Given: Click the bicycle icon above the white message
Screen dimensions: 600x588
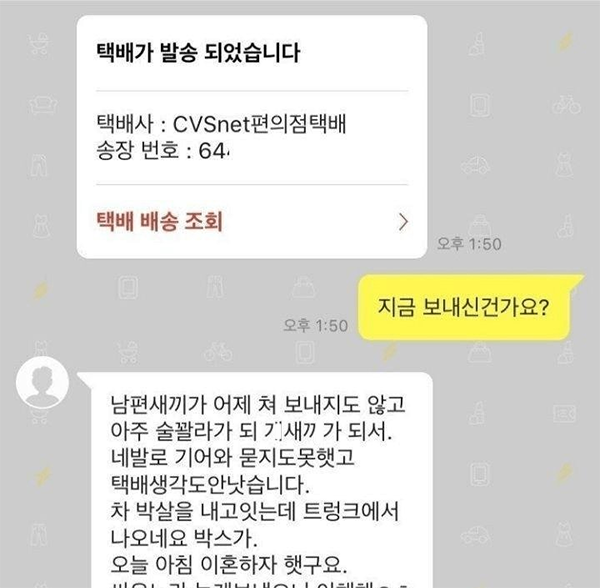Looking at the screenshot, I should click(217, 352).
